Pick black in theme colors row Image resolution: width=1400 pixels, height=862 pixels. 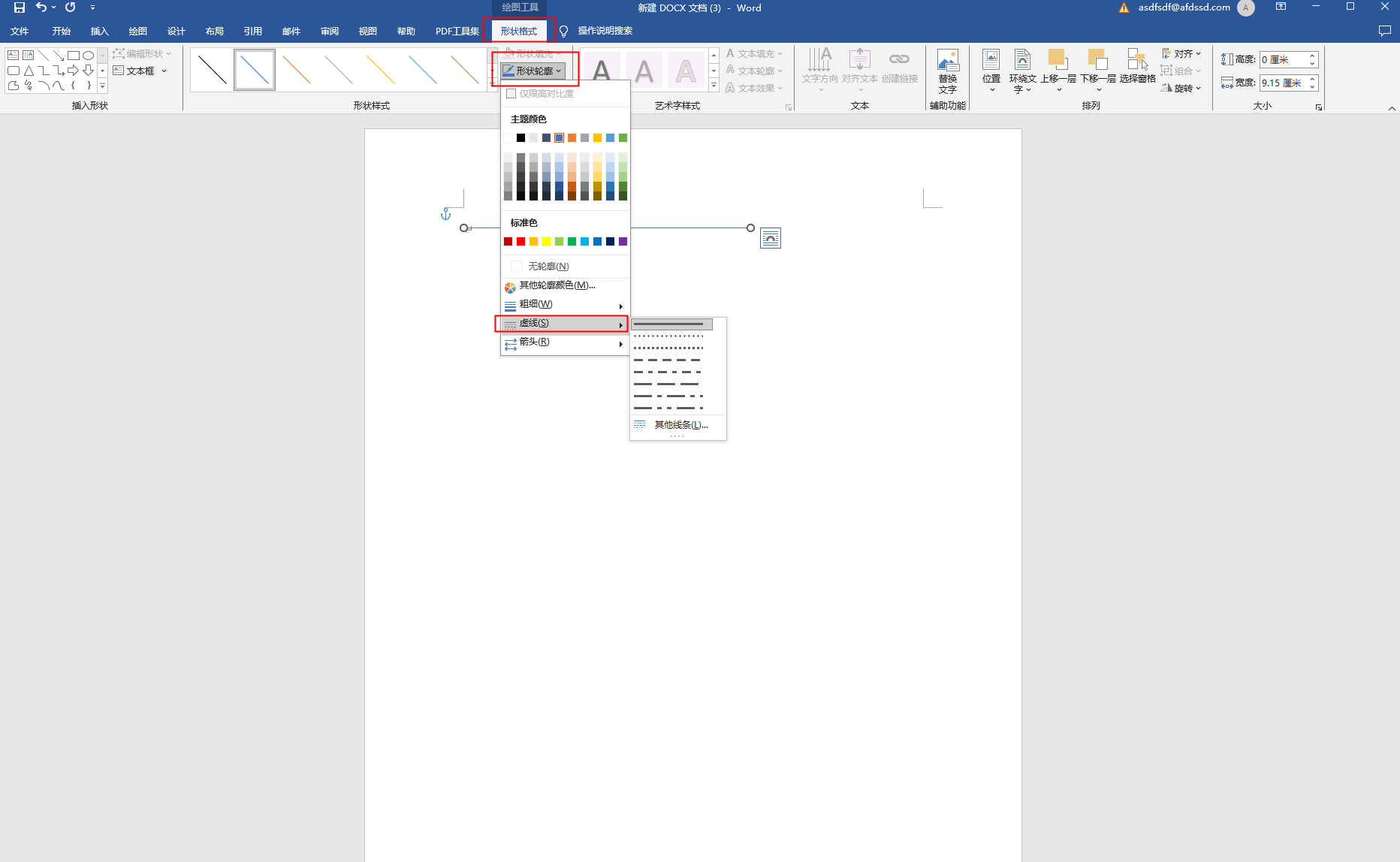pos(520,137)
